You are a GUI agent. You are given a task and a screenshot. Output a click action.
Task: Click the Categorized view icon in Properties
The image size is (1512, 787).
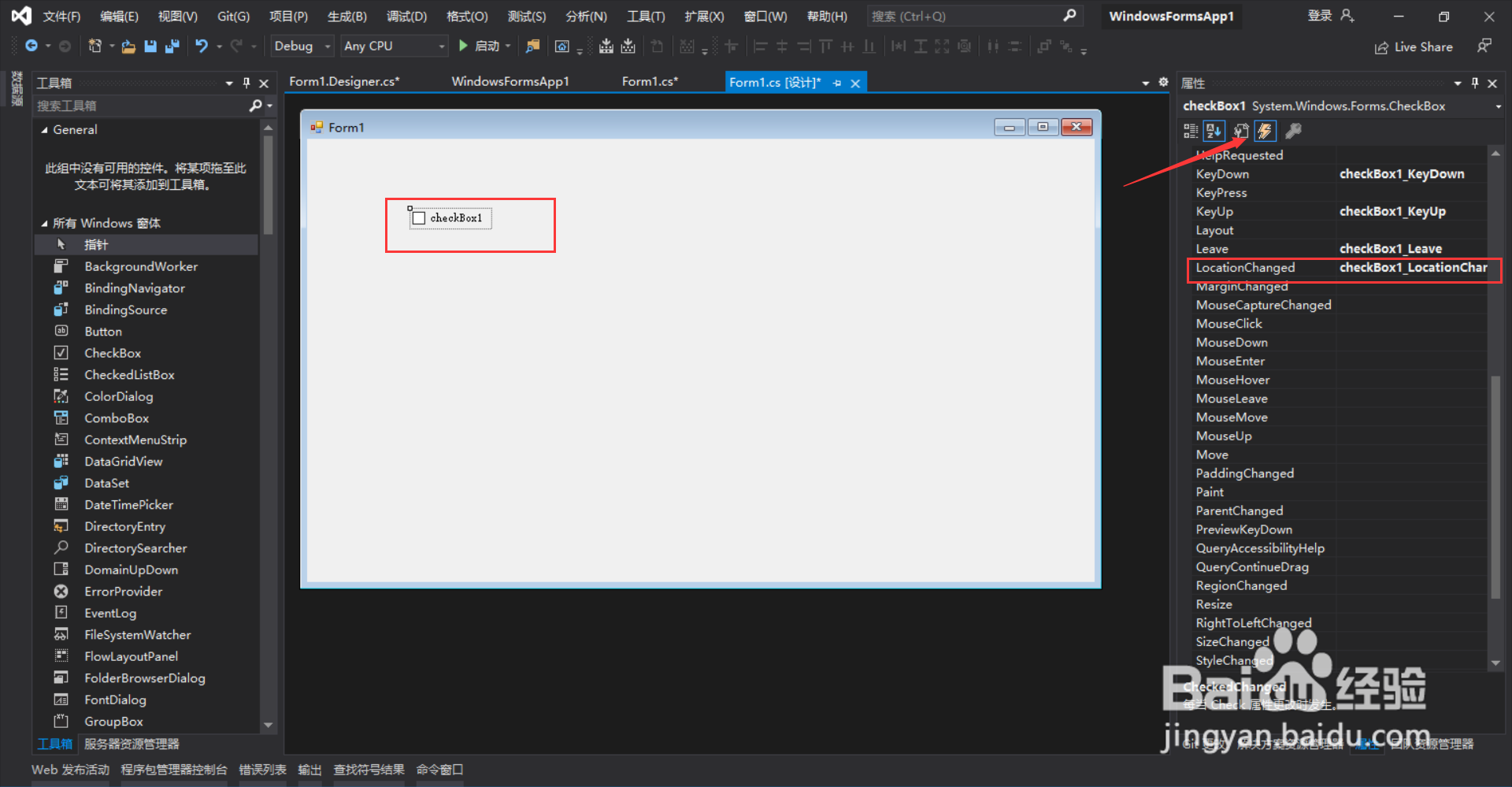pos(1191,131)
